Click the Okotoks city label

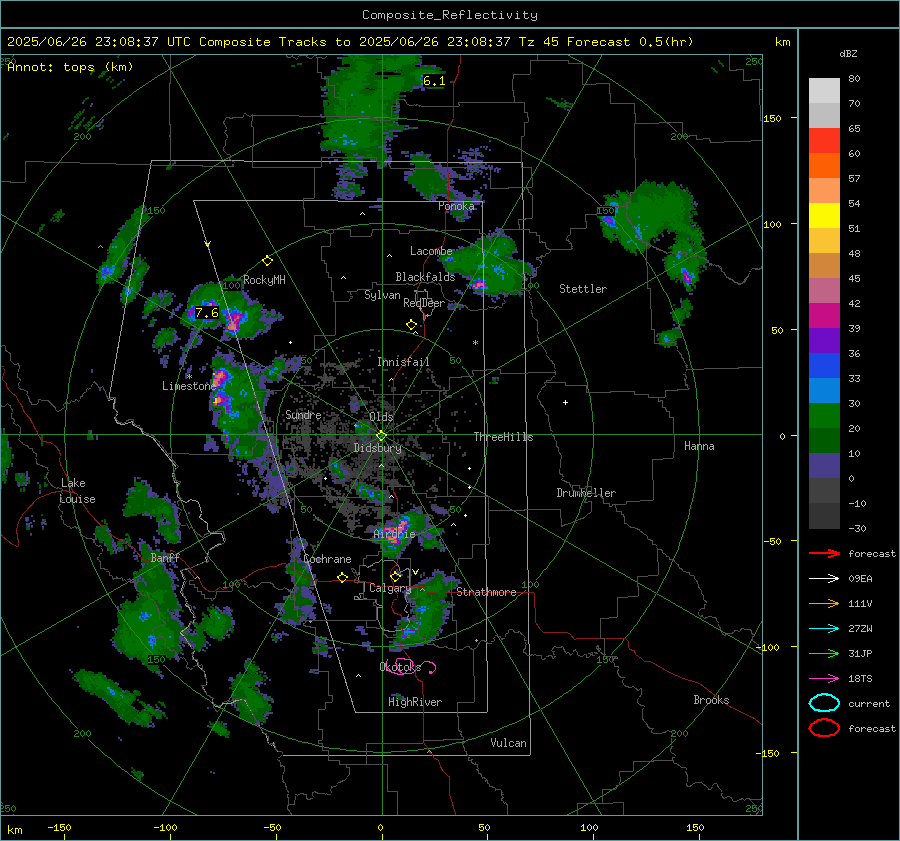[401, 667]
